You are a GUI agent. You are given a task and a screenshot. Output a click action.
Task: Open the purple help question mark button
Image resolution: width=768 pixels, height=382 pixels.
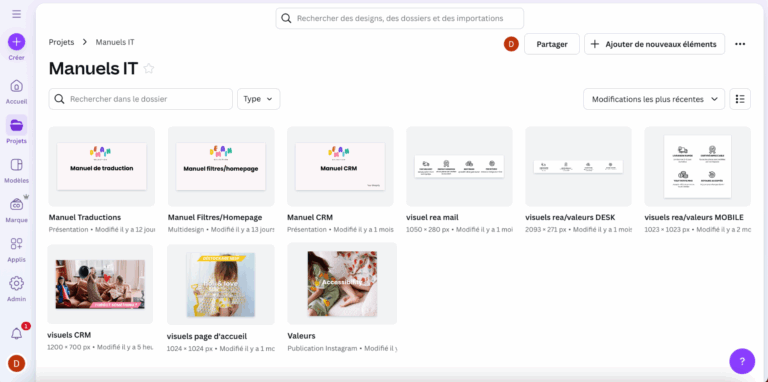coord(742,361)
